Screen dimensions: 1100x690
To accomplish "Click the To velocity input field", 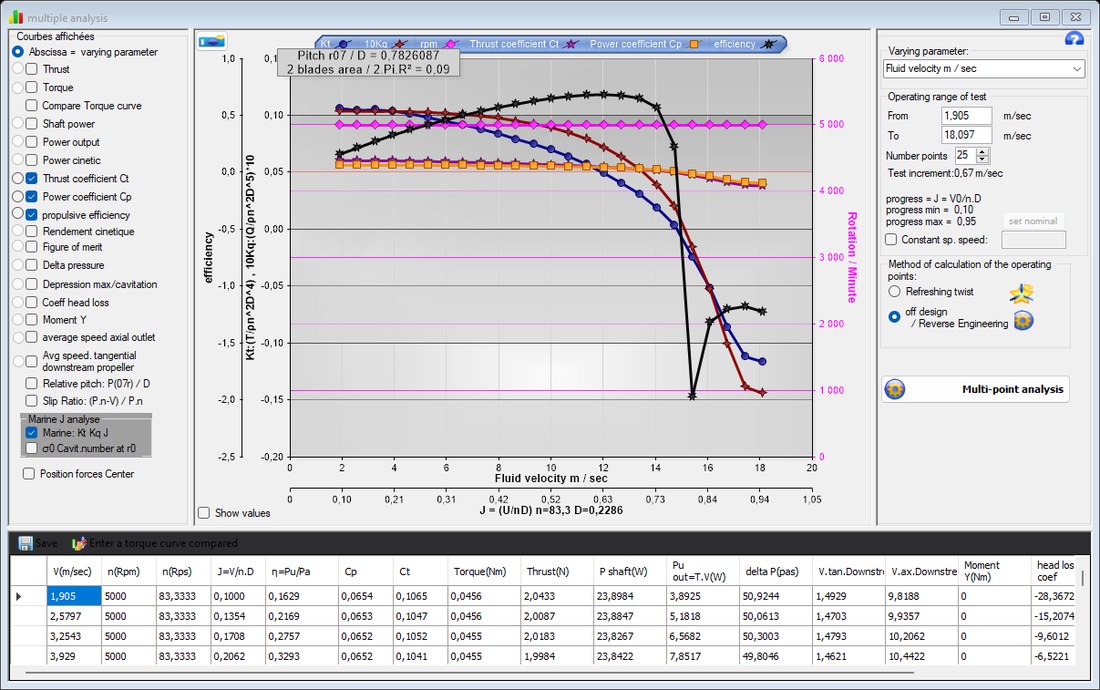I will pos(967,135).
